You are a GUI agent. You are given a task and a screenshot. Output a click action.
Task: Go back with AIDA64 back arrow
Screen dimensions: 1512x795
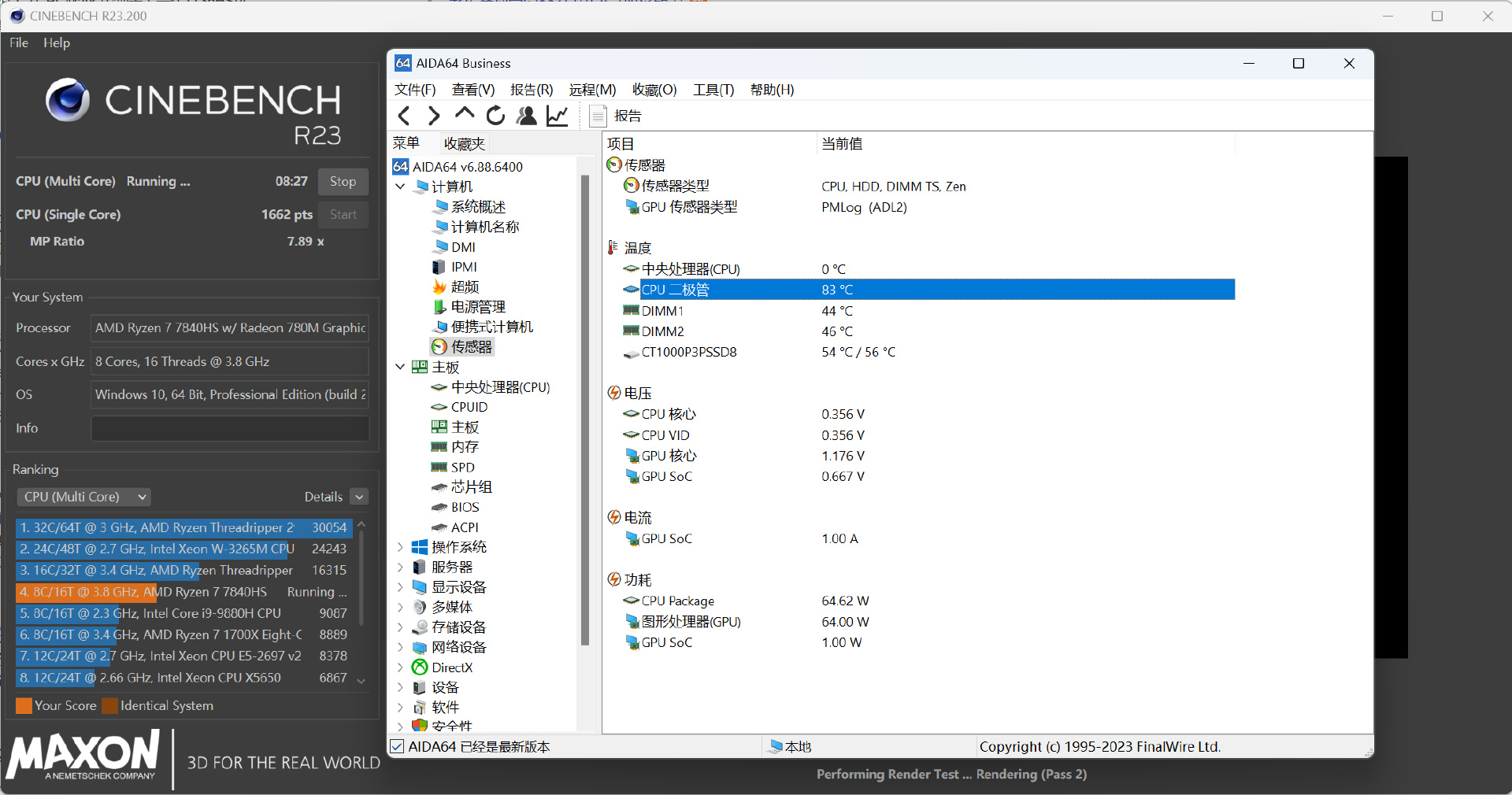[x=405, y=116]
